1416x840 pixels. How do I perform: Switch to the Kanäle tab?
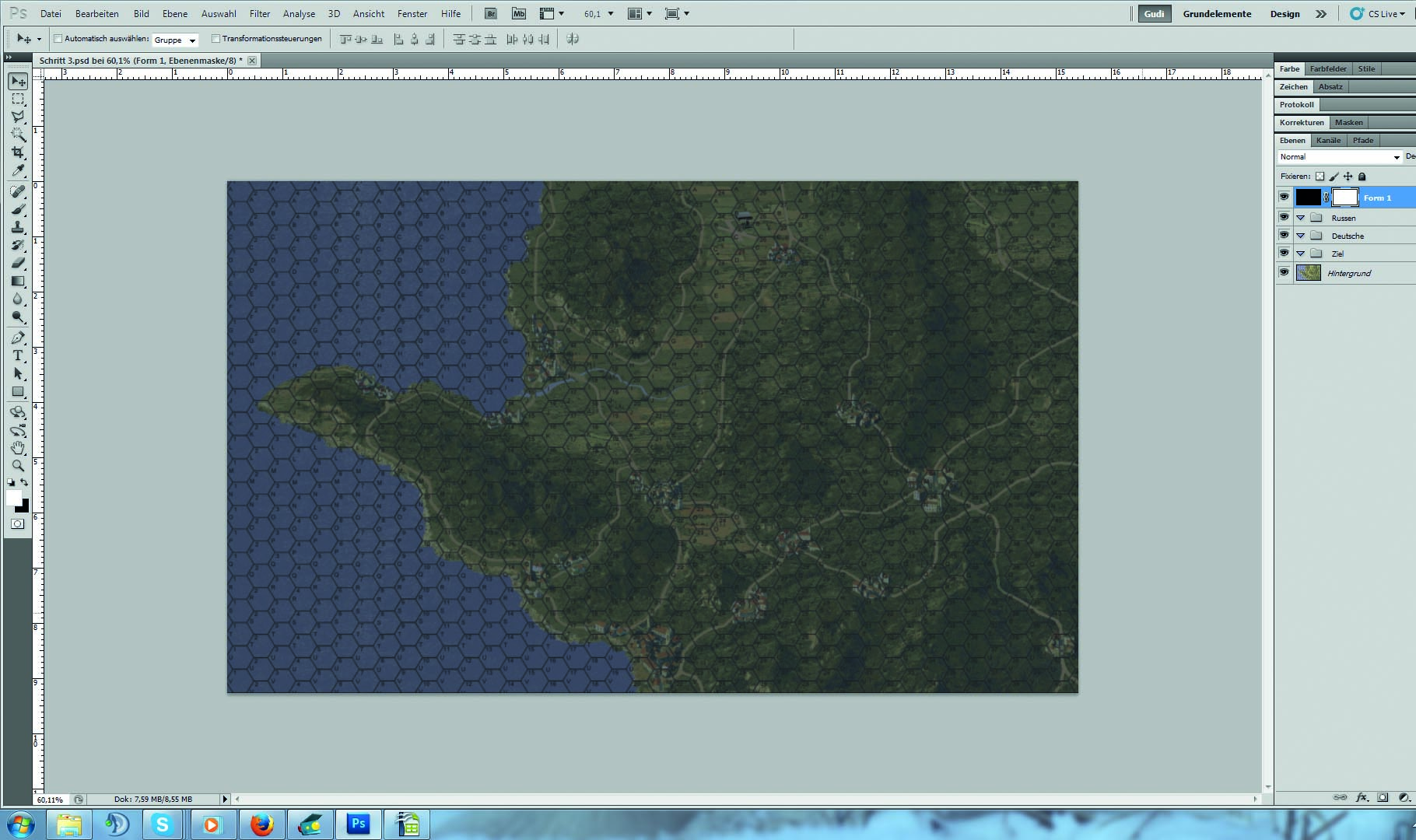click(1328, 141)
